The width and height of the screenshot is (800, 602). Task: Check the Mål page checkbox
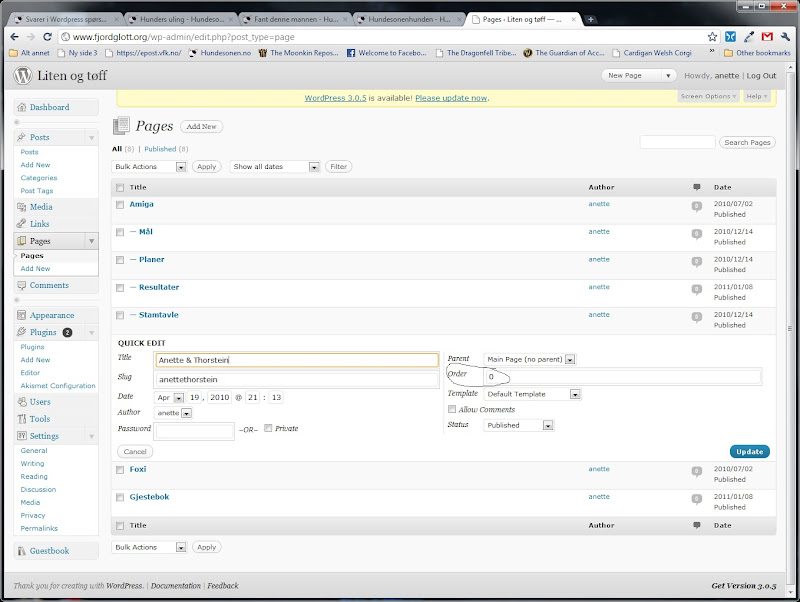(x=120, y=232)
